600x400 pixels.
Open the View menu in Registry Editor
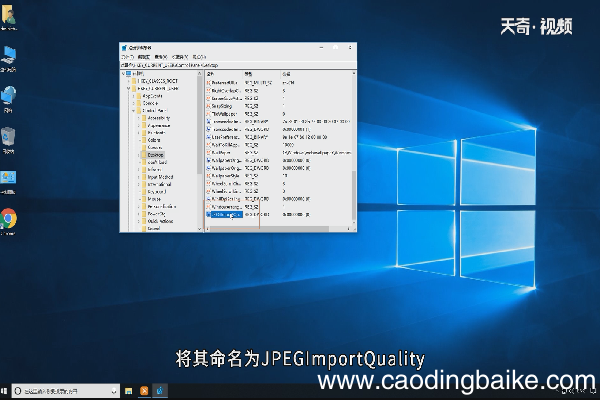pos(161,57)
